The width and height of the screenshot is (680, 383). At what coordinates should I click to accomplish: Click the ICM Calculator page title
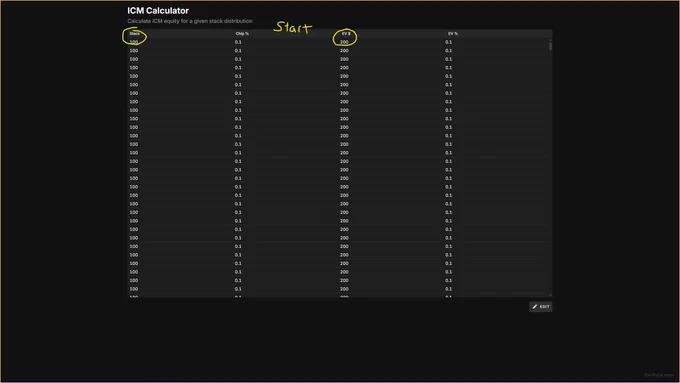pos(158,10)
